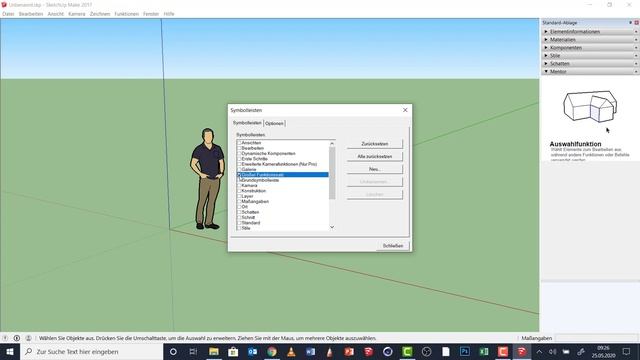Open PowerPoint from the taskbar
This screenshot has width=640, height=360.
point(349,351)
